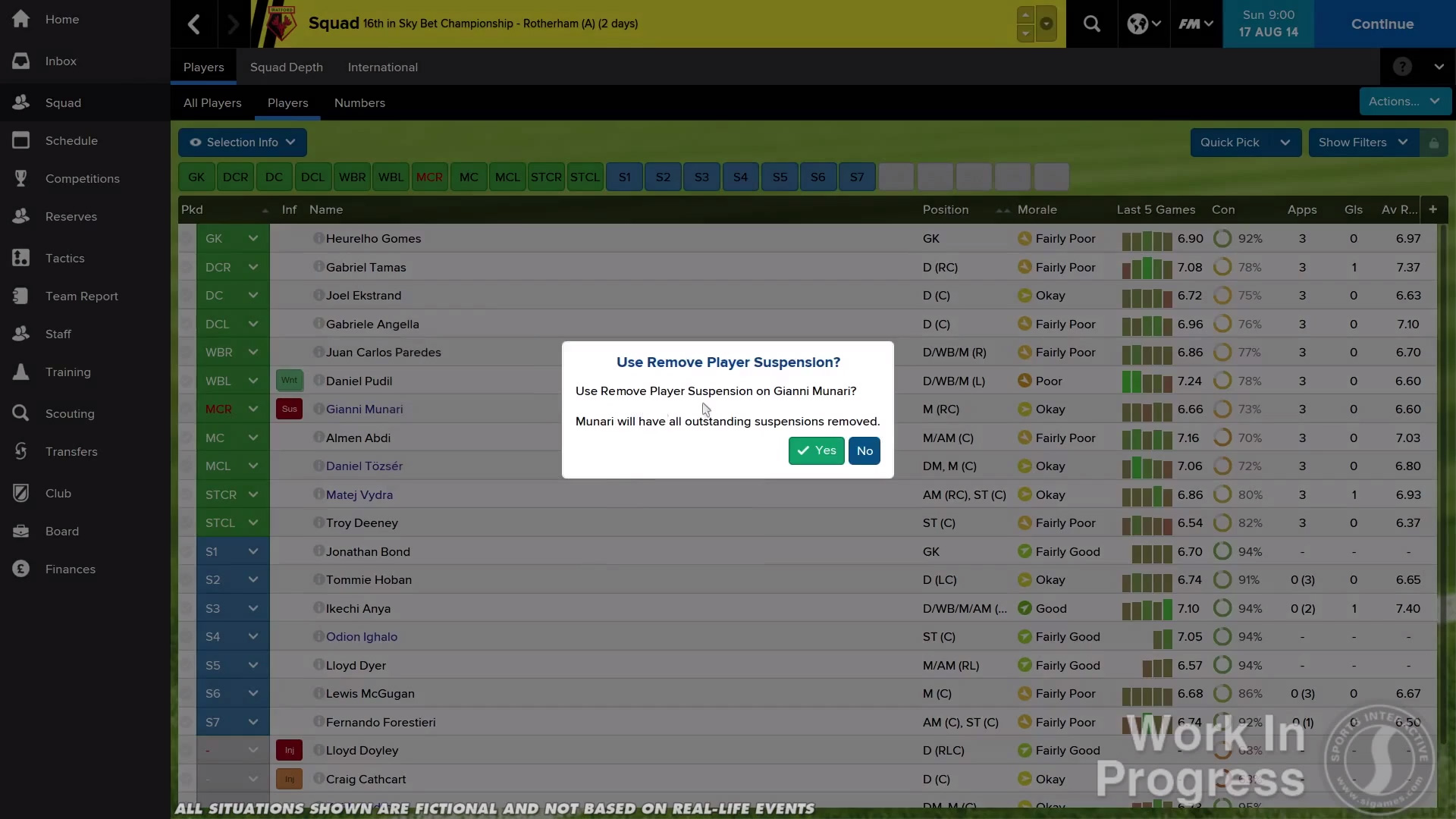This screenshot has height=819, width=1456.
Task: Click the add column plus icon
Action: [1432, 209]
